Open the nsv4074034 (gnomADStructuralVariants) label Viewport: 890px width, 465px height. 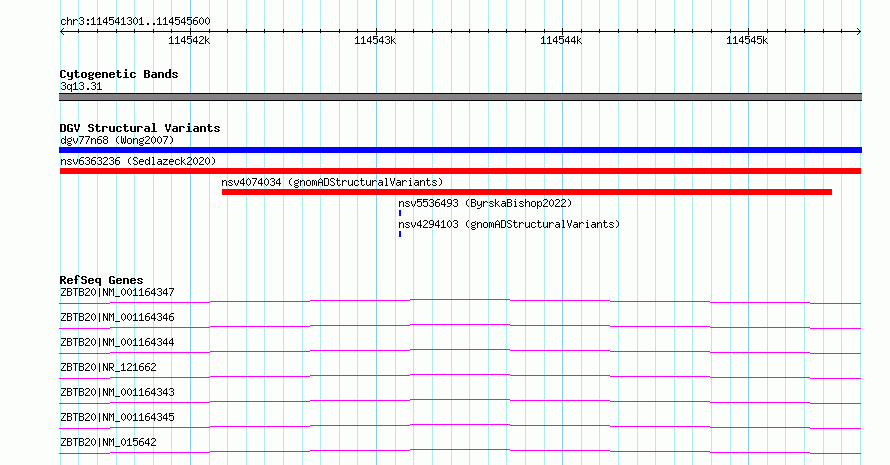tap(332, 182)
